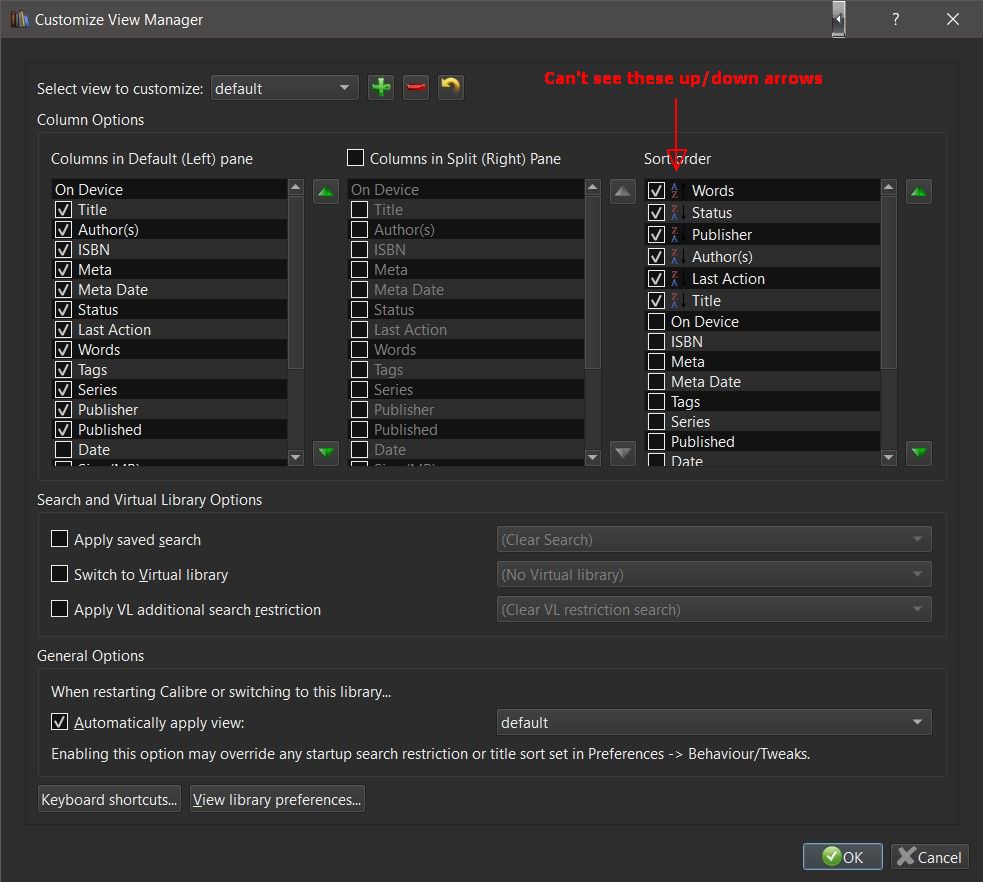Image resolution: width=983 pixels, height=882 pixels.
Task: Click Keyboard shortcuts button
Action: [x=109, y=799]
